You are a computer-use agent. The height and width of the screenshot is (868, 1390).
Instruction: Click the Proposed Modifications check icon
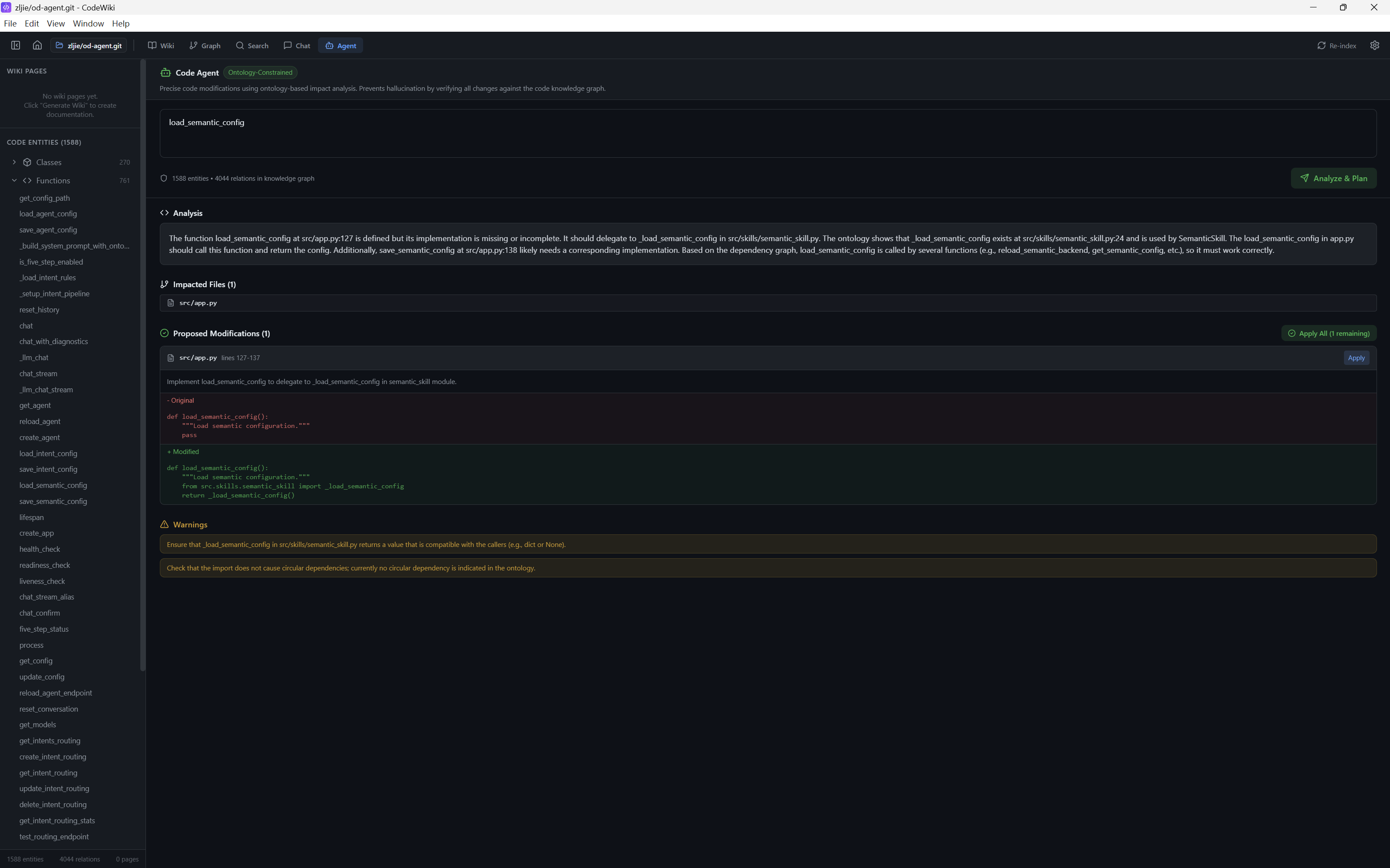[164, 334]
